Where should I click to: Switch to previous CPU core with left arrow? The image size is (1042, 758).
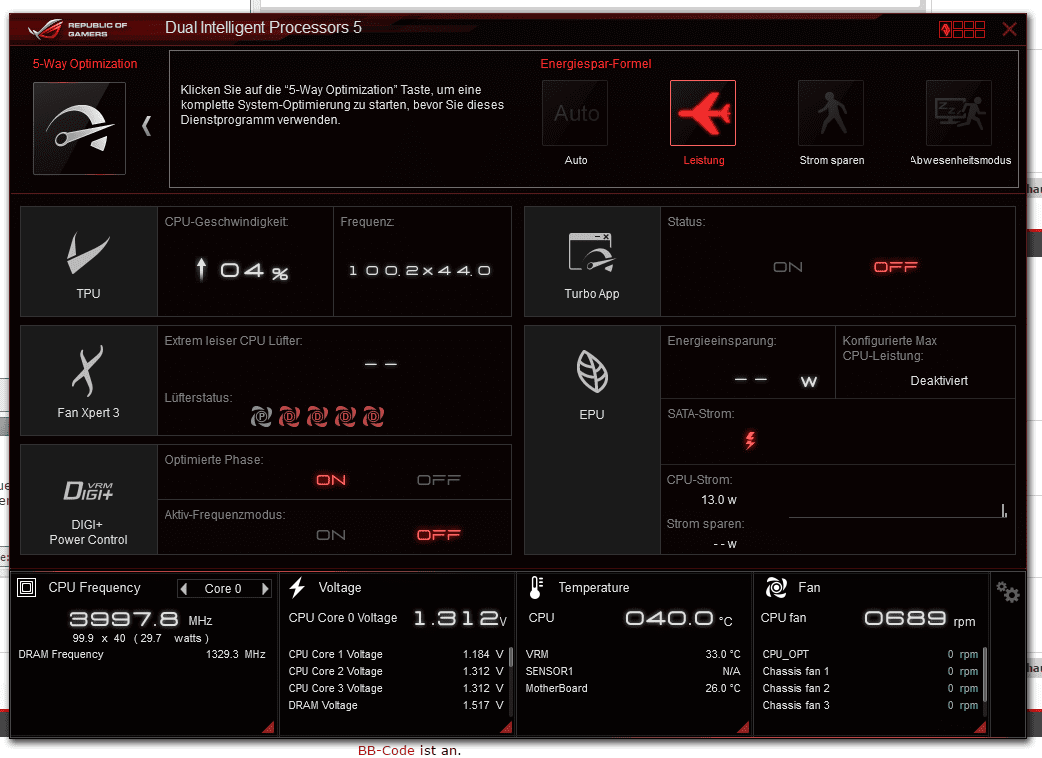pos(184,589)
